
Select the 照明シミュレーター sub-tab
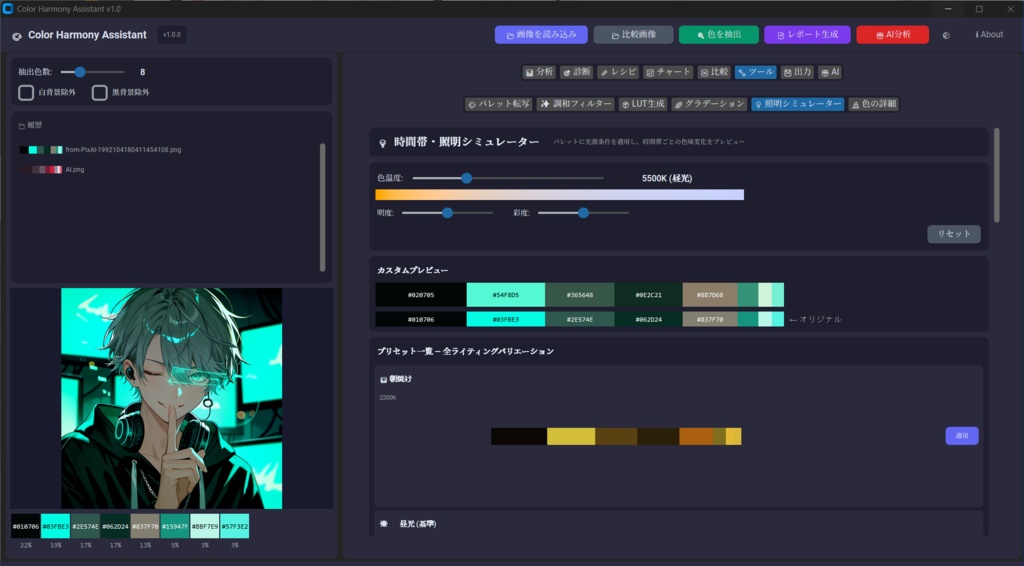pos(797,104)
